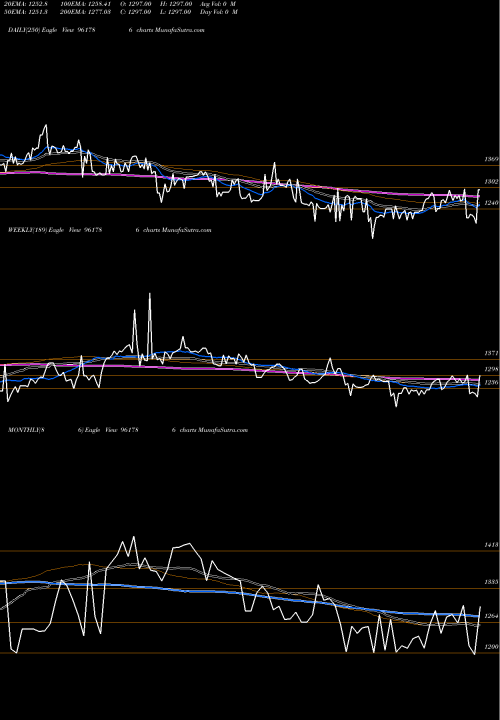Click the middle price level label on daily chart
The image size is (500, 720).
click(x=492, y=182)
